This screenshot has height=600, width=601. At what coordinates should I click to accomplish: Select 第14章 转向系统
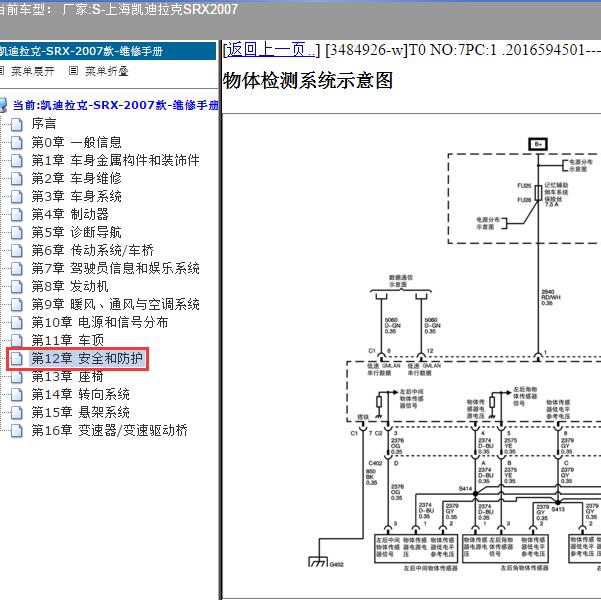tap(80, 395)
